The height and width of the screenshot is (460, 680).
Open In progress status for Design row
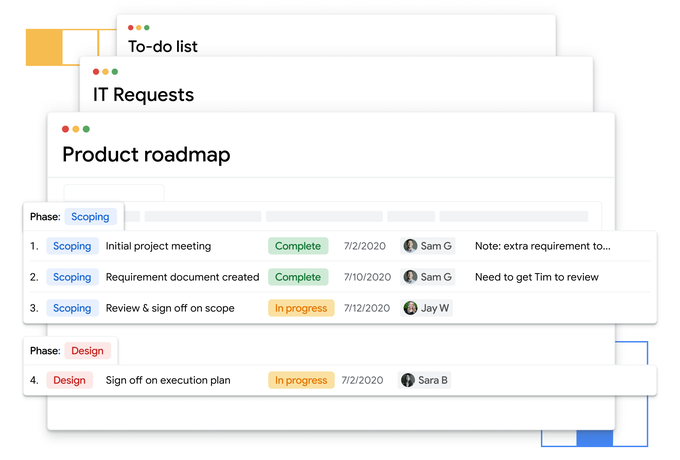301,380
